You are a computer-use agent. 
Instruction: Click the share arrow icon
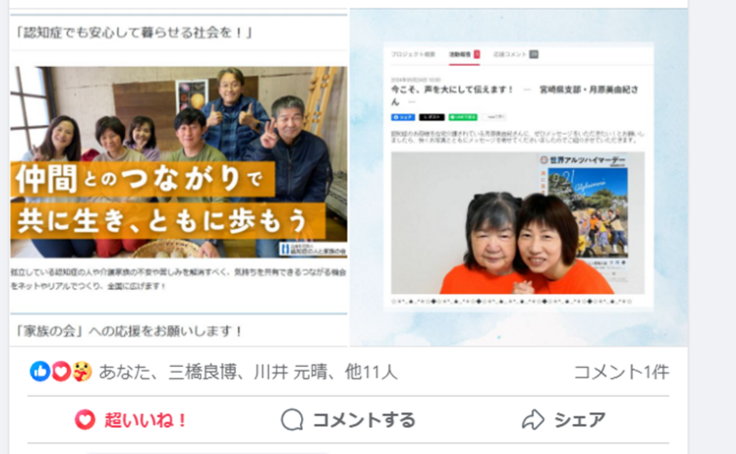[x=533, y=420]
